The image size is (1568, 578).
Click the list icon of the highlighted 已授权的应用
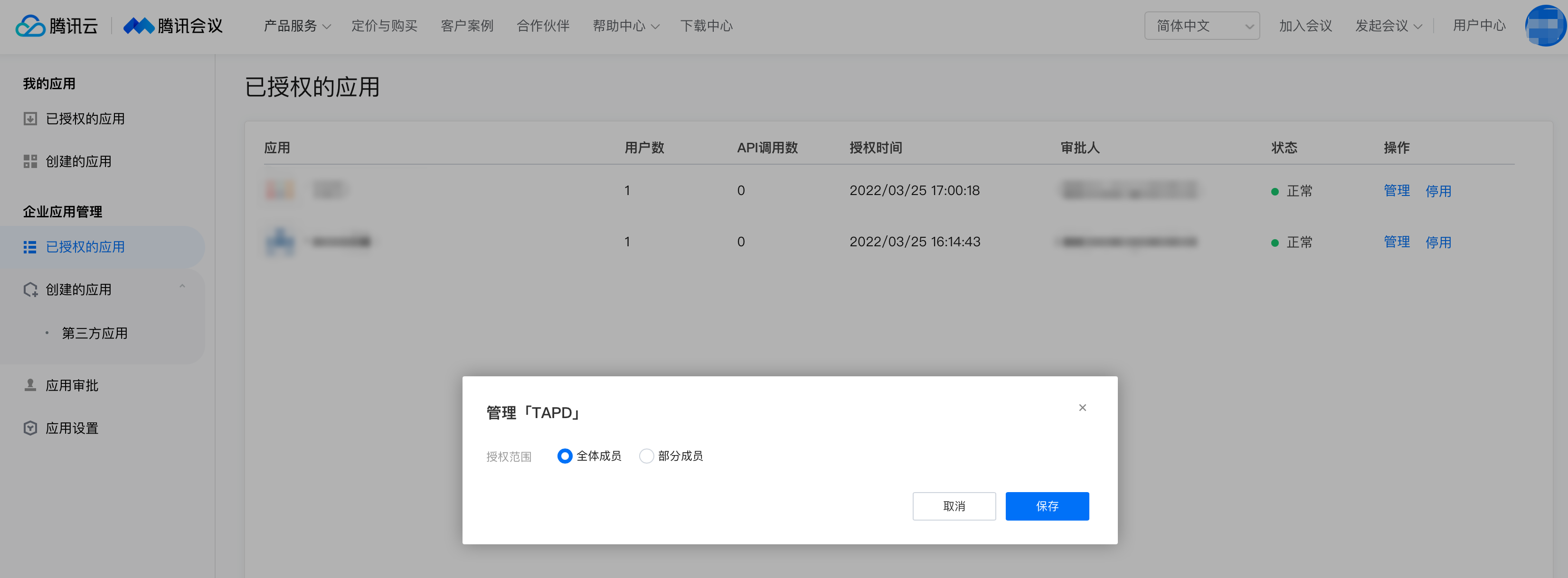(30, 247)
